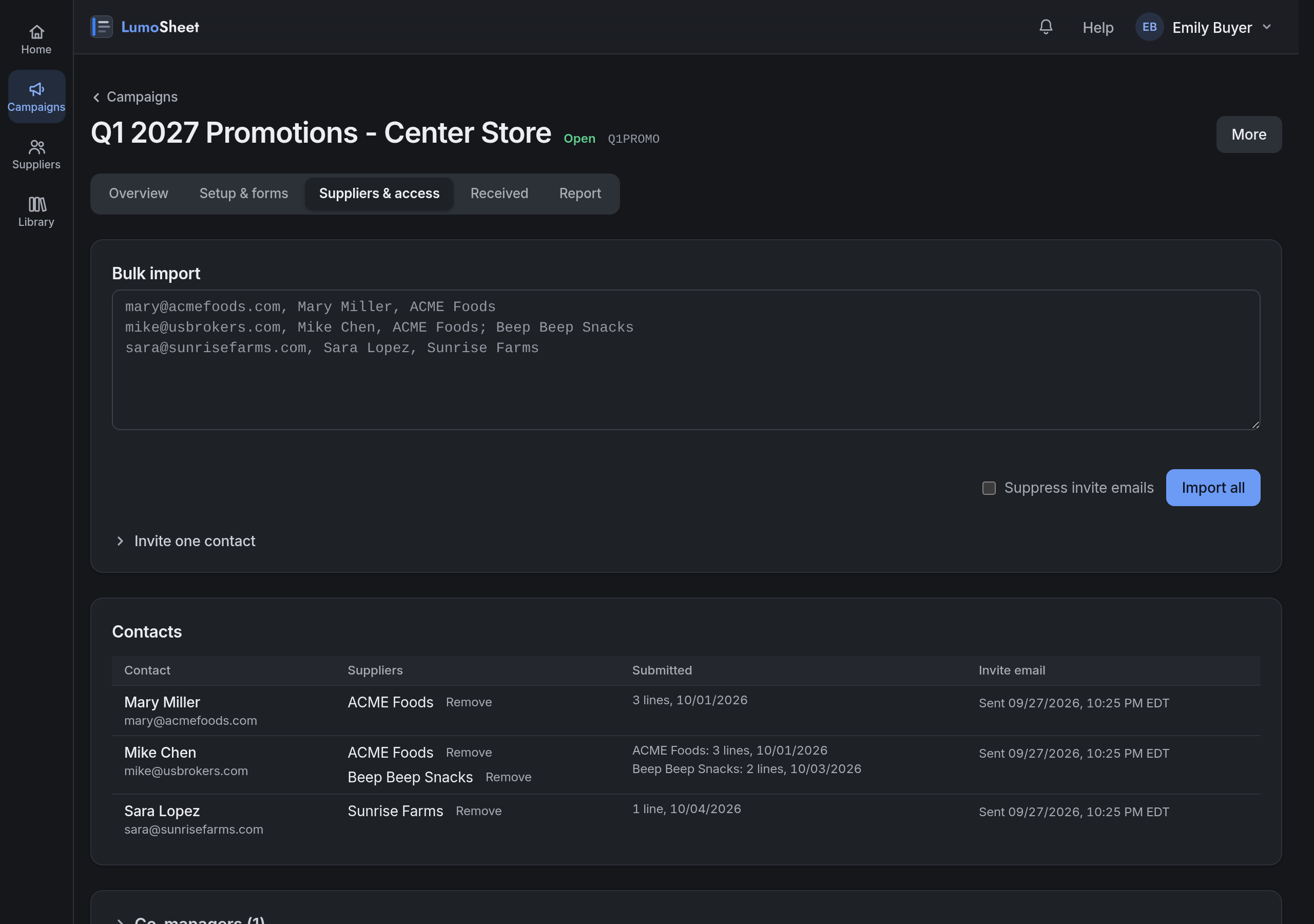
Task: Click the Q1PROMO campaign code
Action: pos(633,139)
